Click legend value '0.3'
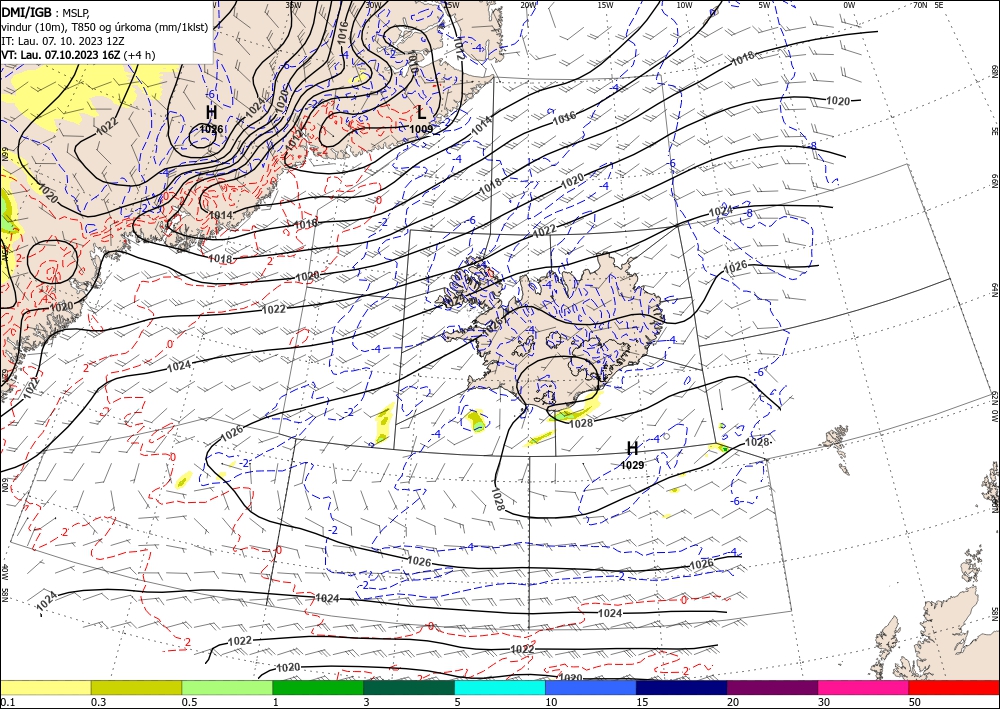 click(x=98, y=702)
